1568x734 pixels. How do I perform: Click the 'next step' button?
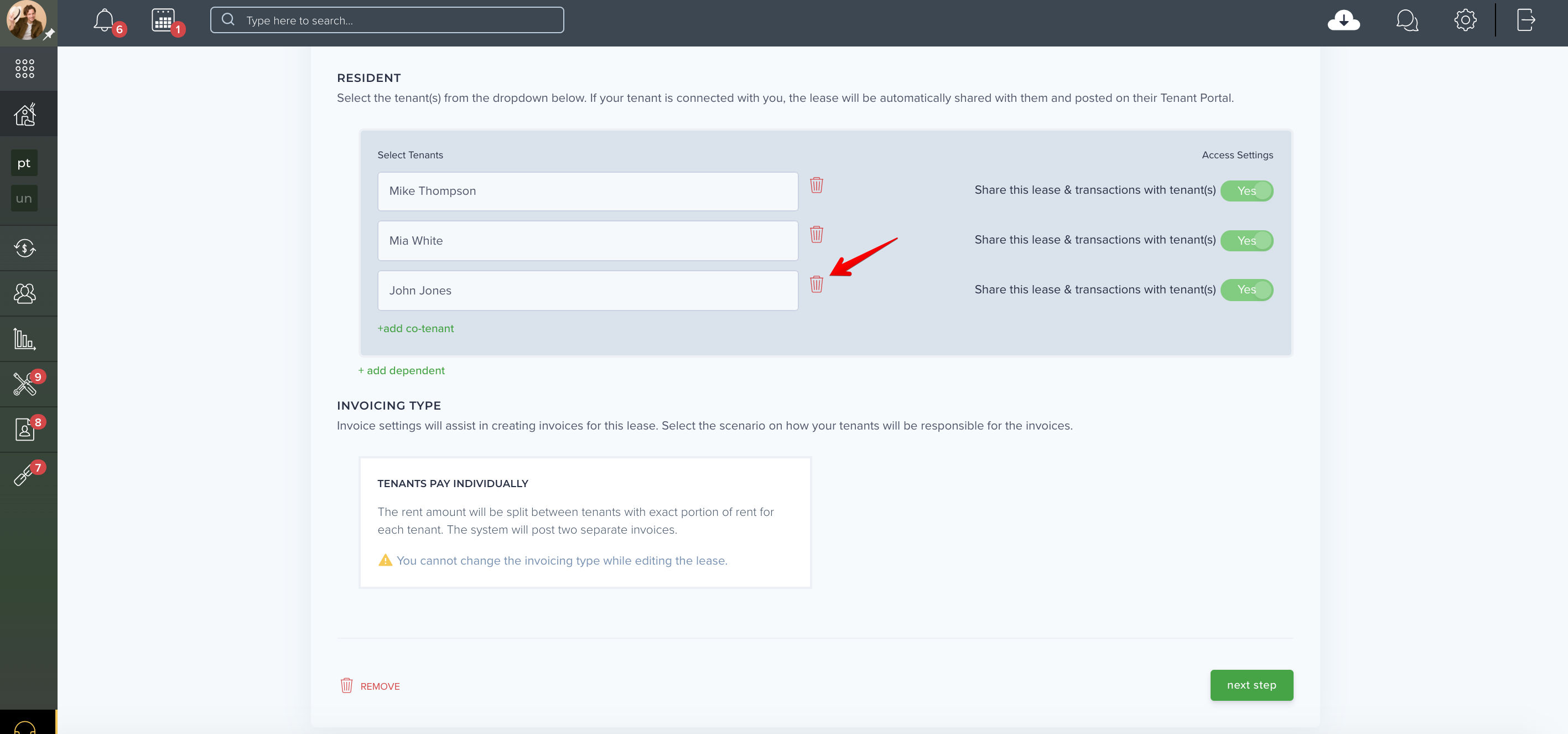click(1252, 685)
